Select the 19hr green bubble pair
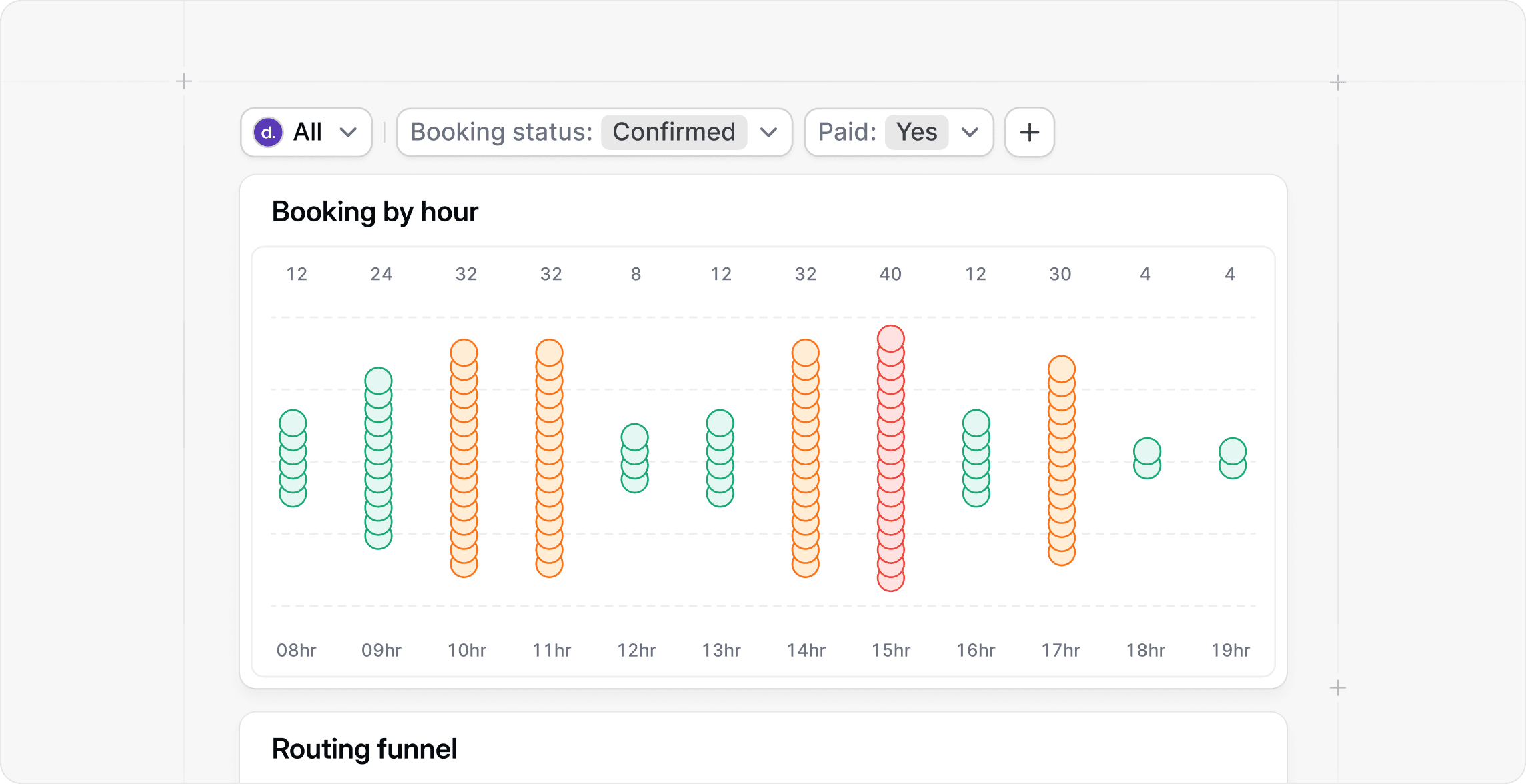Viewport: 1526px width, 784px height. click(x=1233, y=459)
